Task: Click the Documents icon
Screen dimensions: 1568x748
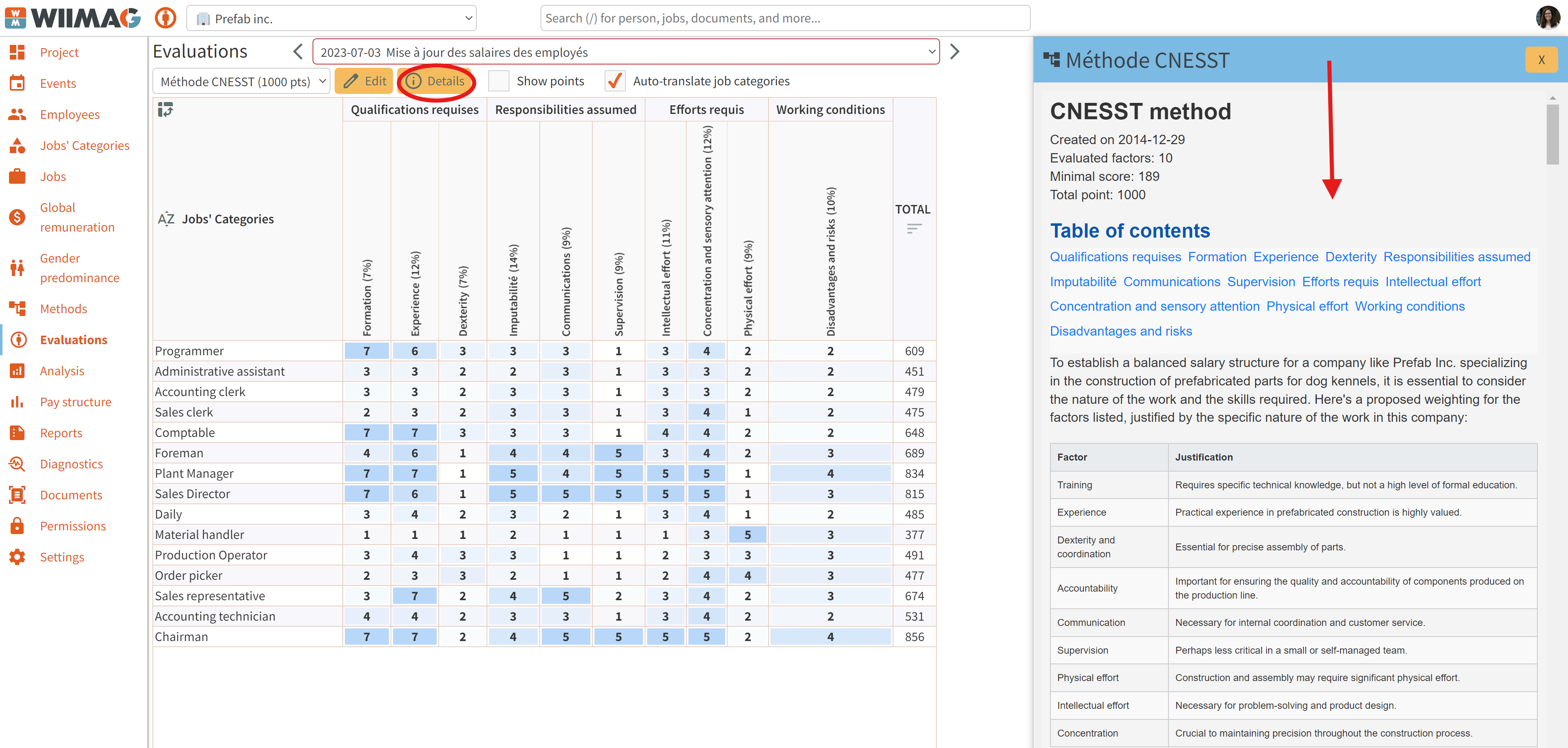Action: [17, 494]
